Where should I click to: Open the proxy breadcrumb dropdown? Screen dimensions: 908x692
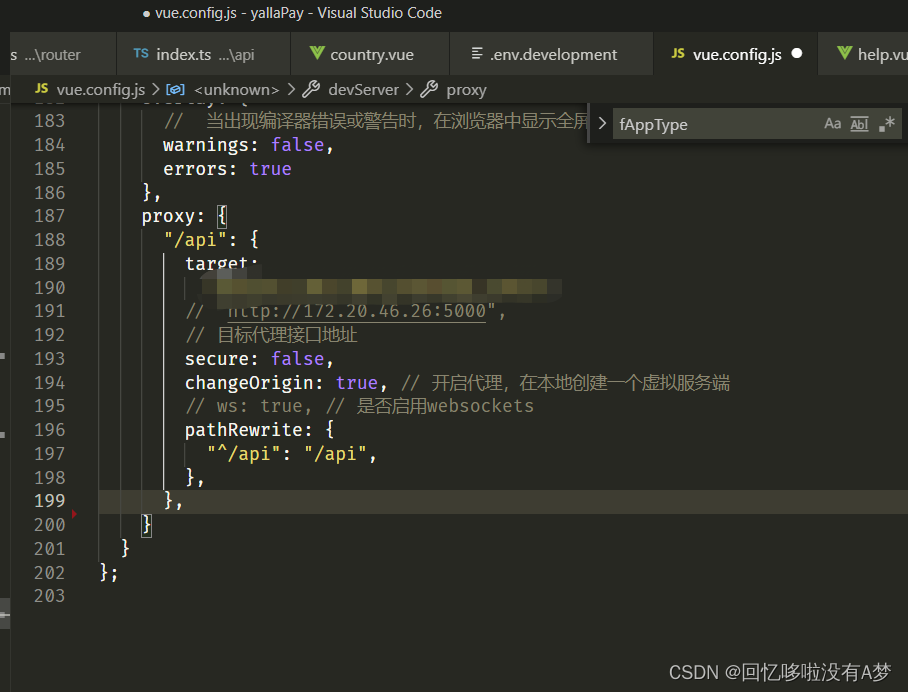tap(467, 89)
